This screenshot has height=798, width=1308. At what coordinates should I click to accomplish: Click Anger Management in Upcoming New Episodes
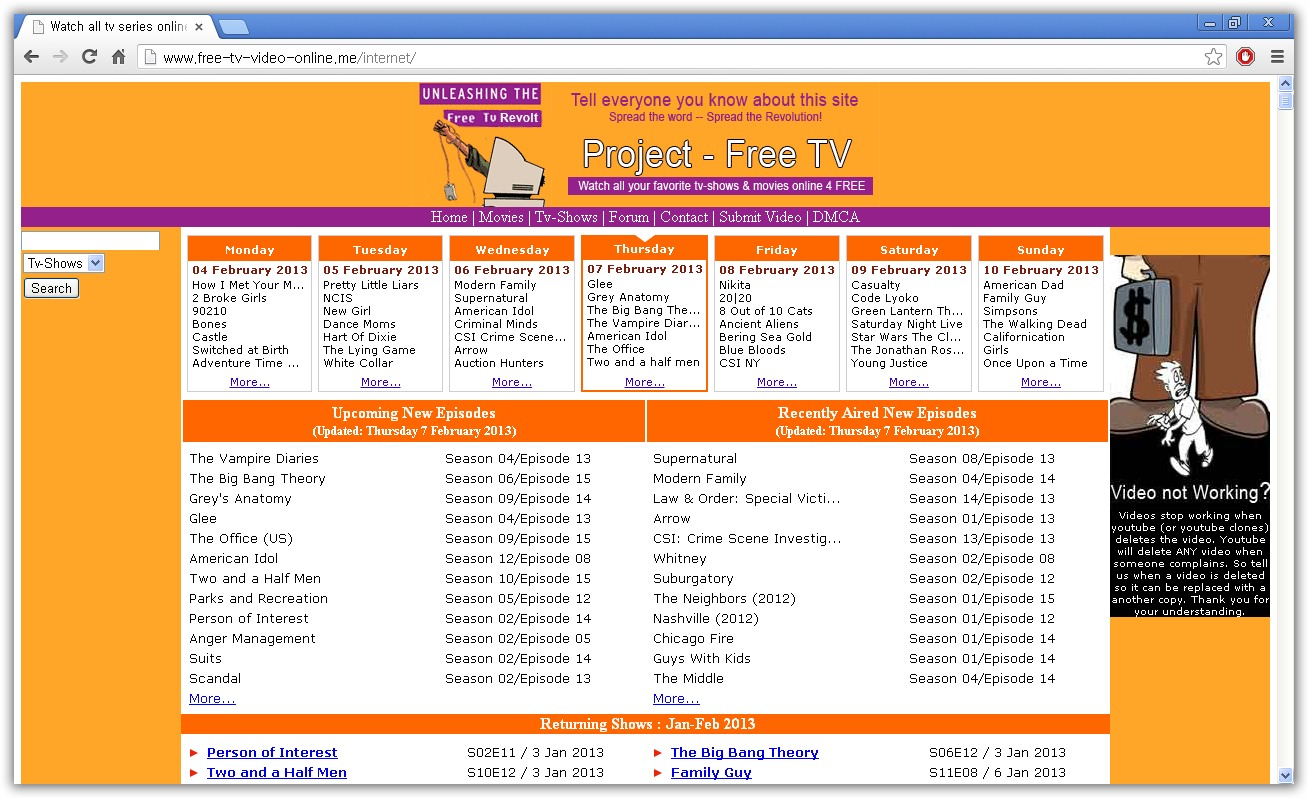252,639
